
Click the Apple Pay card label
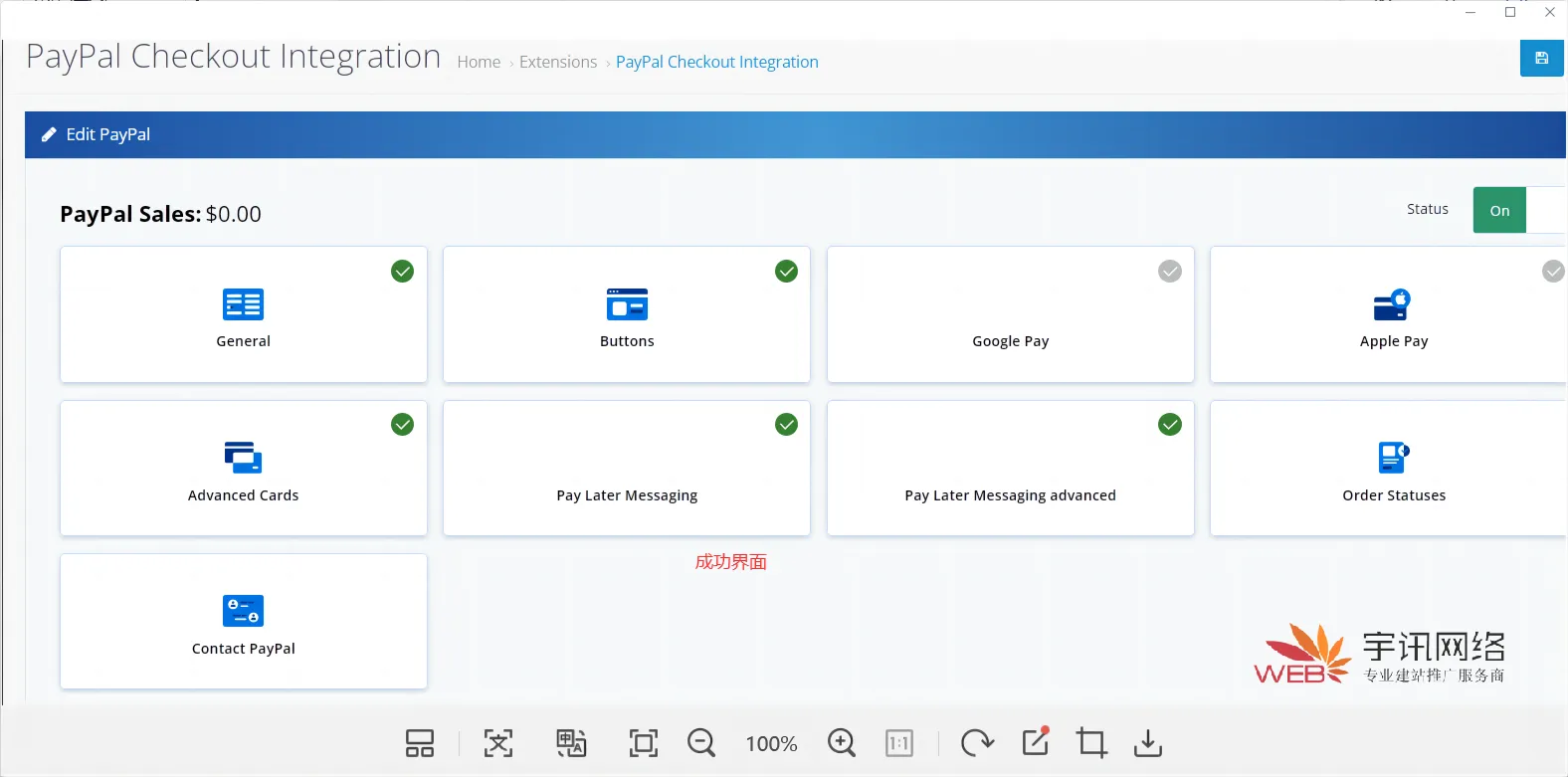coord(1394,341)
